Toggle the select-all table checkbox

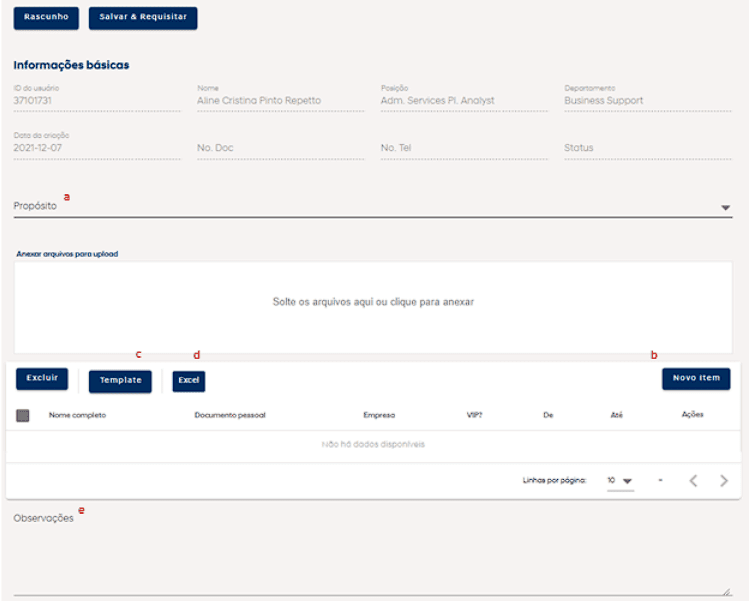point(23,415)
